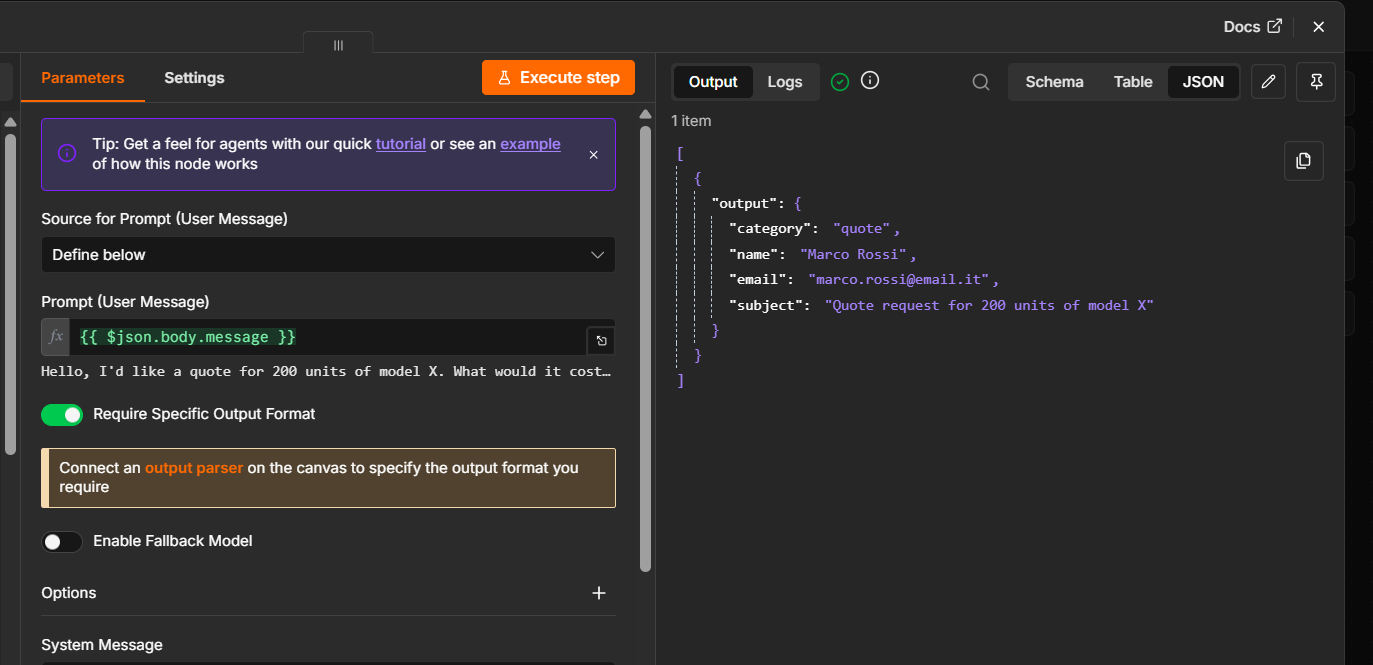Enable the Fallback Model toggle
Screen dimensions: 1373x665
pyautogui.click(x=62, y=541)
